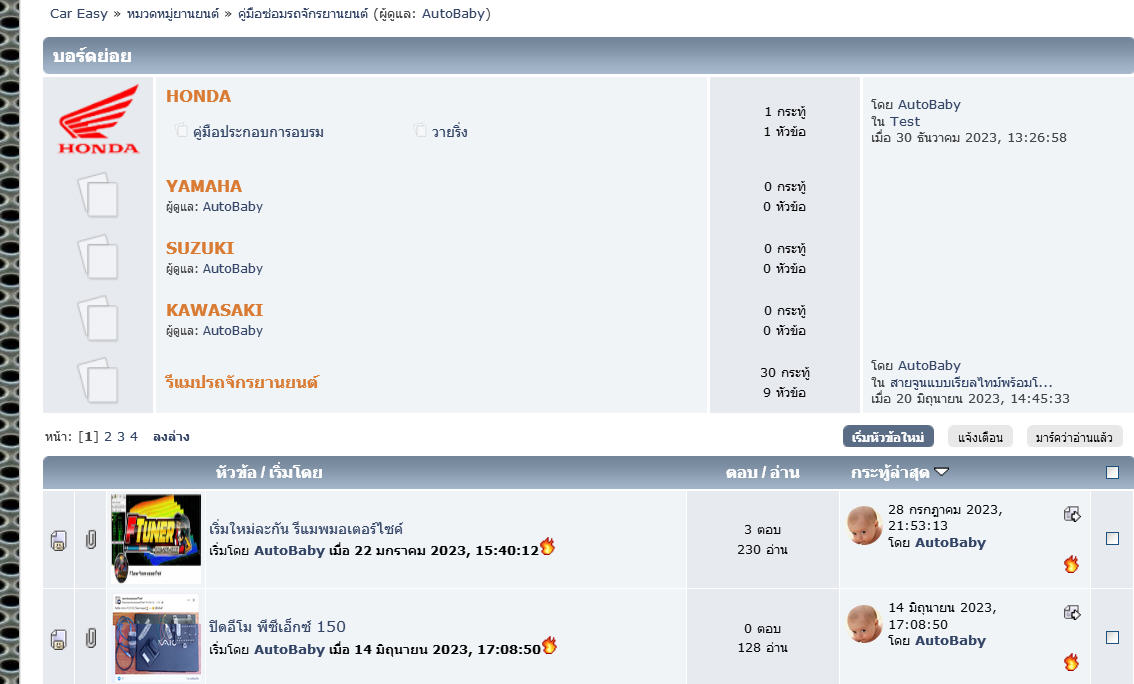Screen dimensions: 1134x684
Task: Click flame icon below 14 มิถุนายน last post
Action: tap(1072, 662)
